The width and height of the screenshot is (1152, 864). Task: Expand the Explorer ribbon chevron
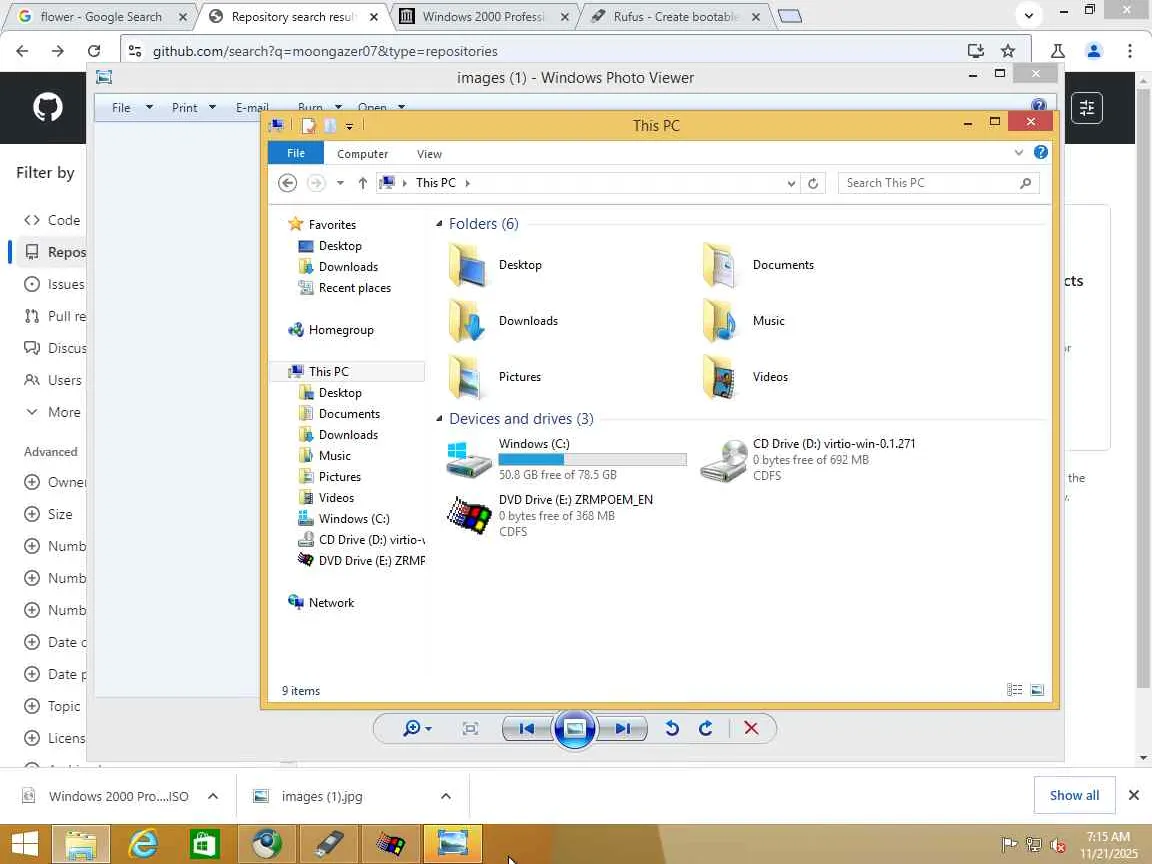pyautogui.click(x=1018, y=153)
